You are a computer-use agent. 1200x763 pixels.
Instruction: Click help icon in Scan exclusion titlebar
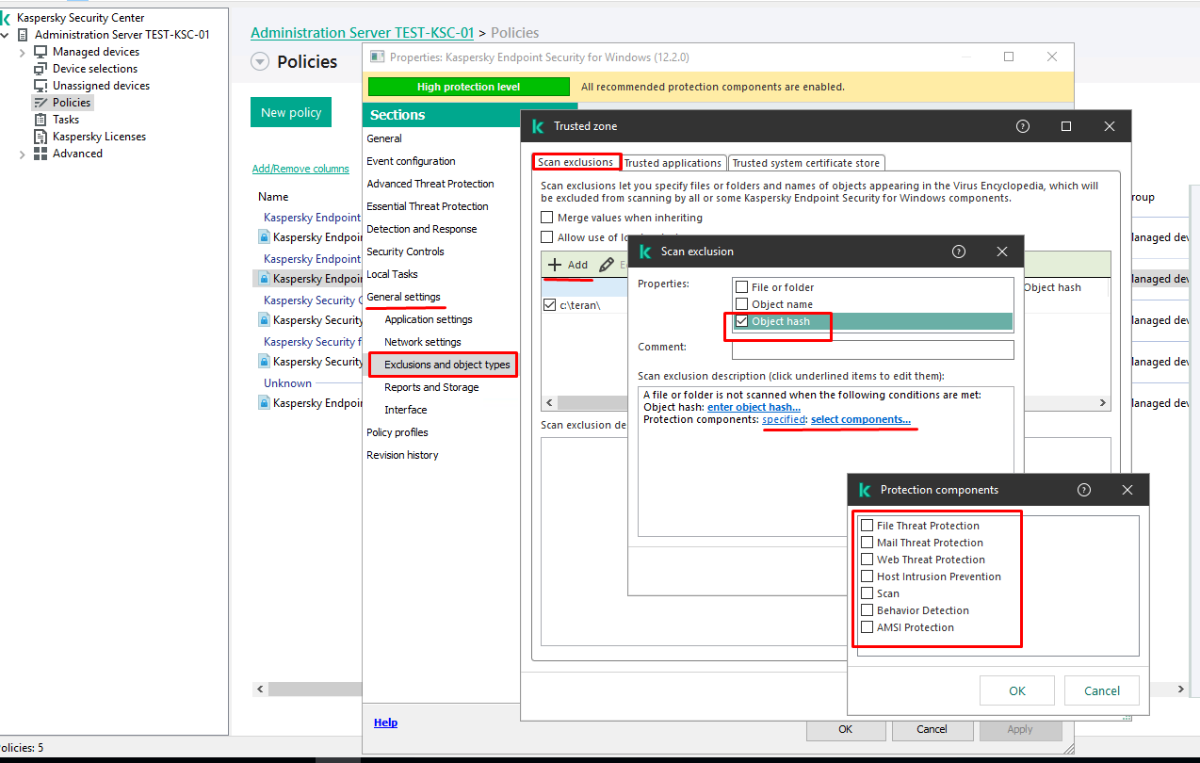958,252
